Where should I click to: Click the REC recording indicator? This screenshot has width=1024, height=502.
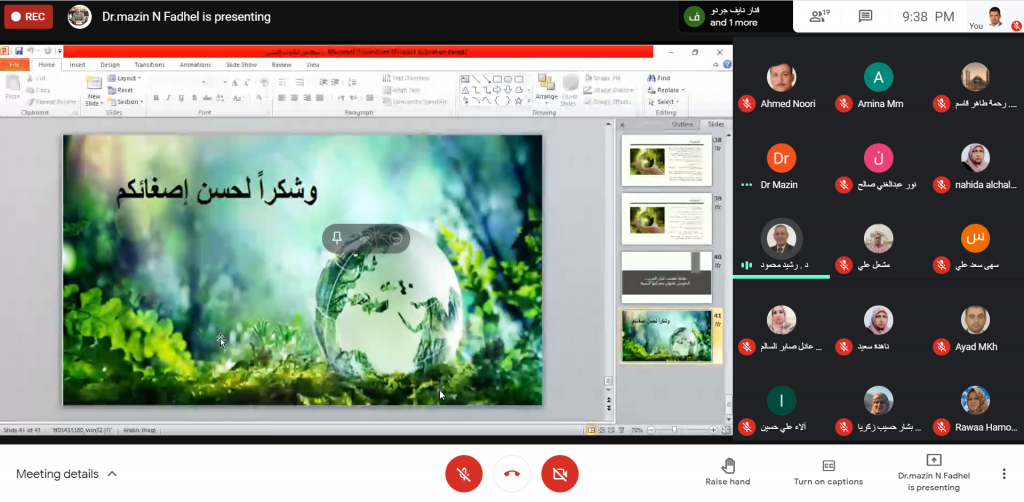(28, 17)
